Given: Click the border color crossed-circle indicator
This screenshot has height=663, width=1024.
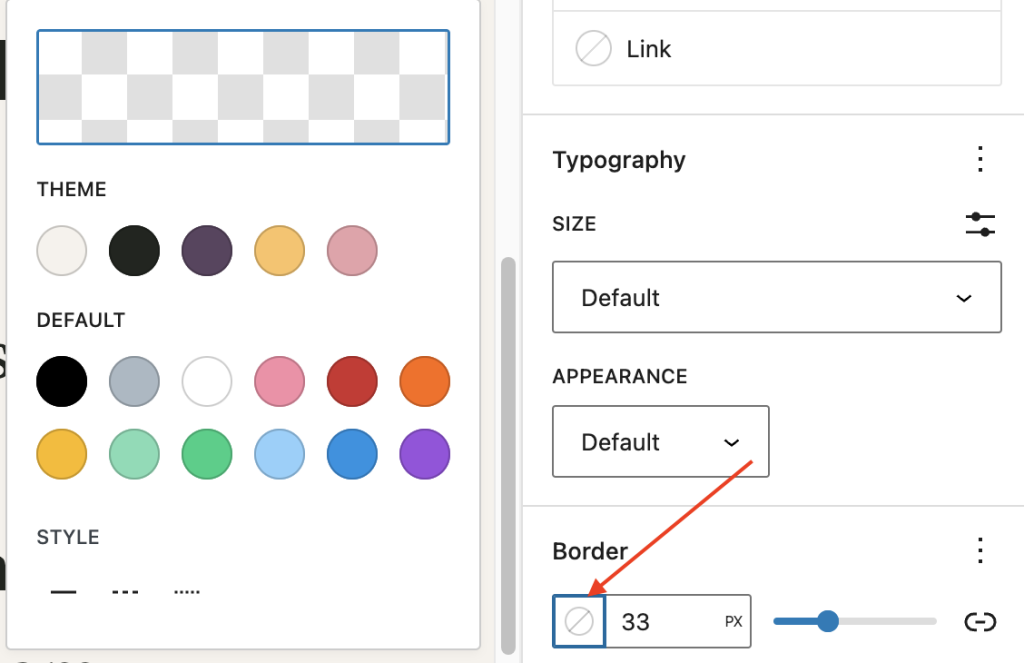Looking at the screenshot, I should tap(579, 621).
